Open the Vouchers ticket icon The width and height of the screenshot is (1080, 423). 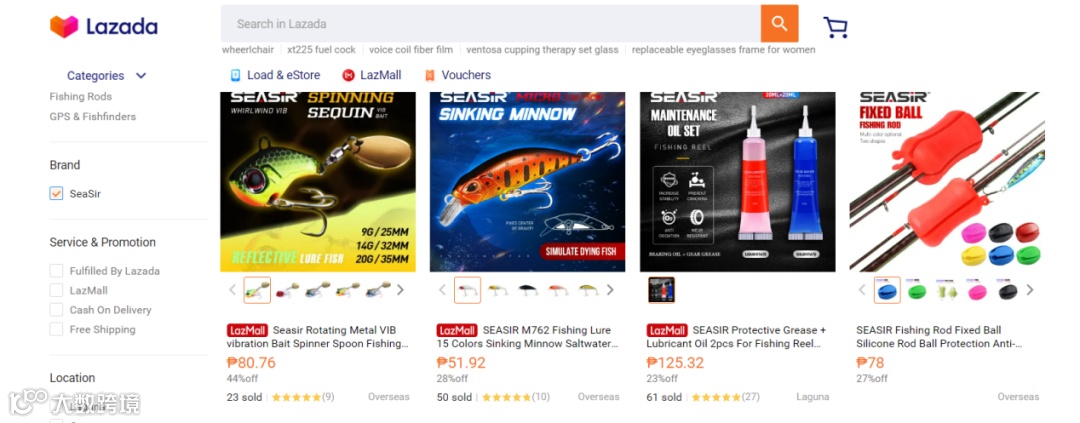pyautogui.click(x=430, y=75)
